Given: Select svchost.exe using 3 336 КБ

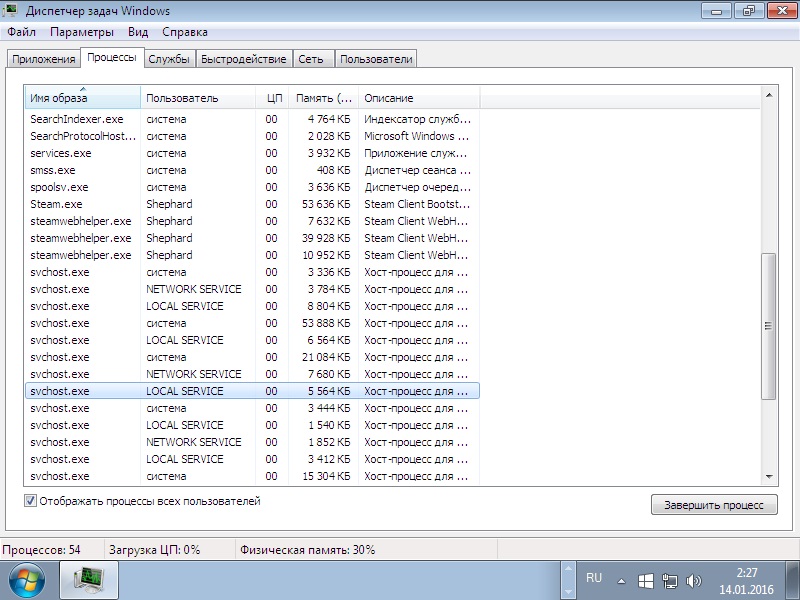Looking at the screenshot, I should [252, 272].
